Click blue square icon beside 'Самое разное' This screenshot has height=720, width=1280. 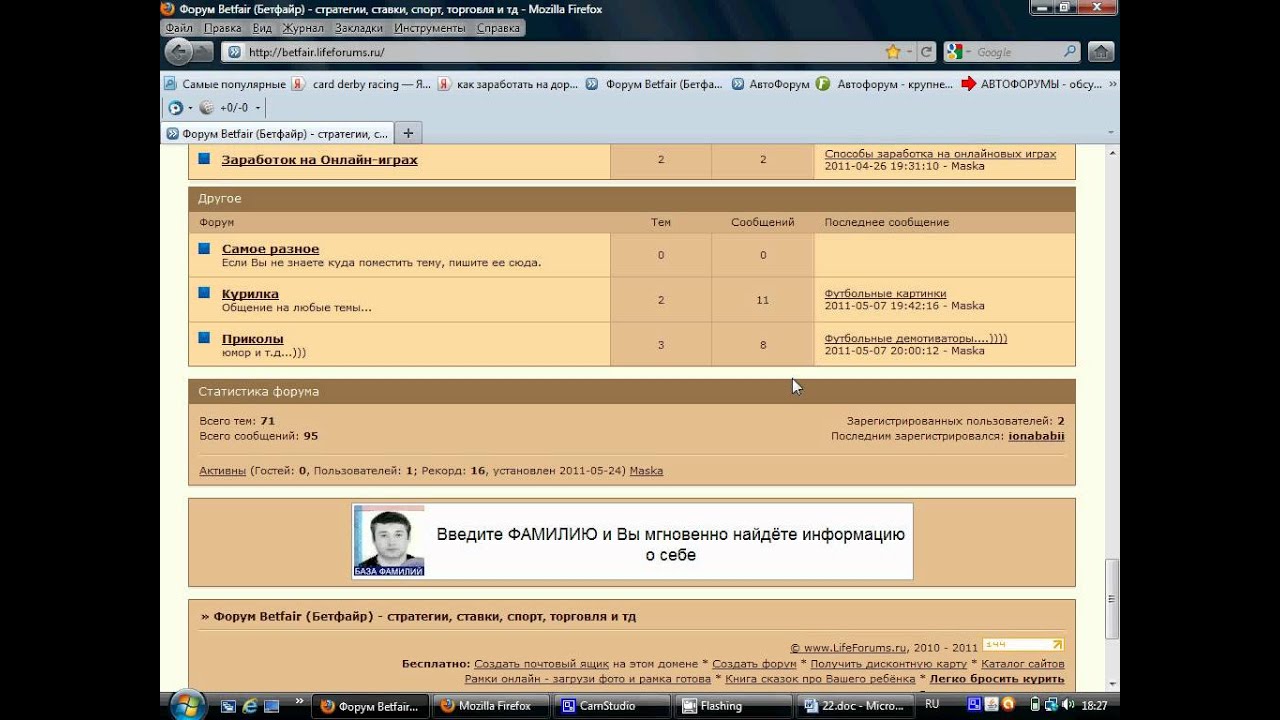pos(204,248)
